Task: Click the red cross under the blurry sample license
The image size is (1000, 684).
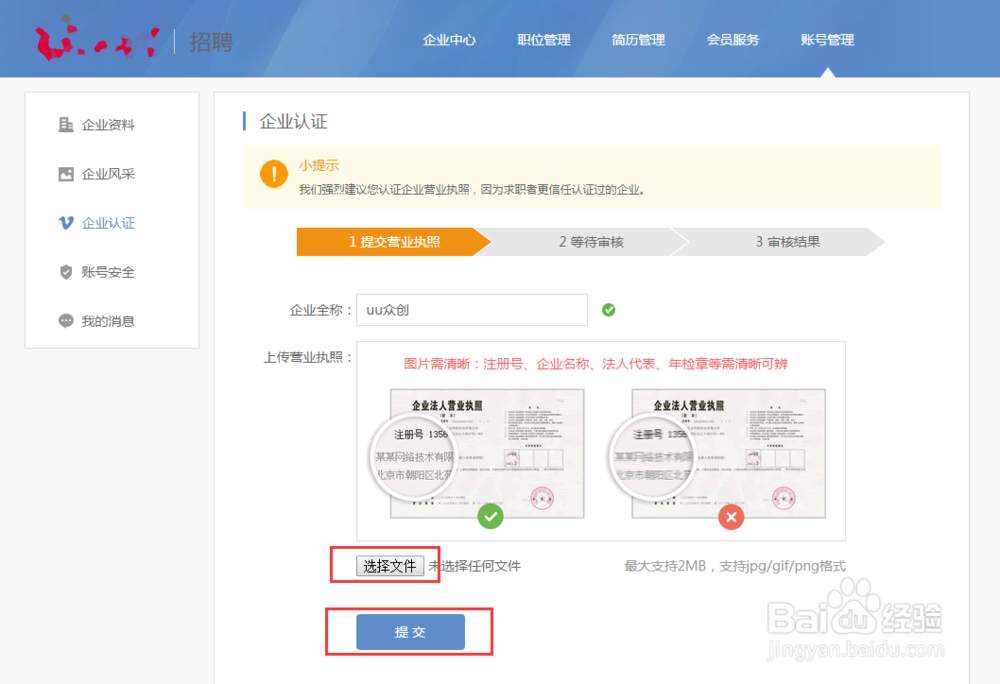Action: click(x=731, y=517)
